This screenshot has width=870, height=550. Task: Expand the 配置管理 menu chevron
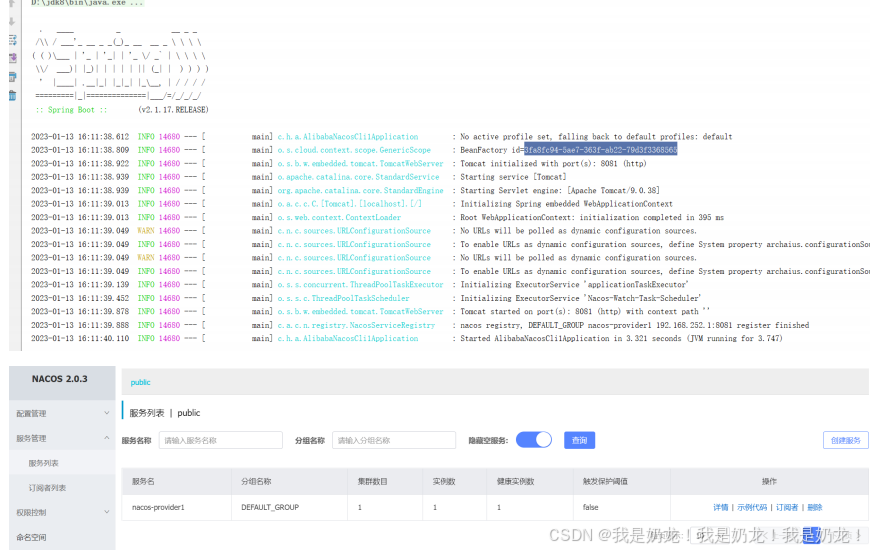tap(107, 413)
